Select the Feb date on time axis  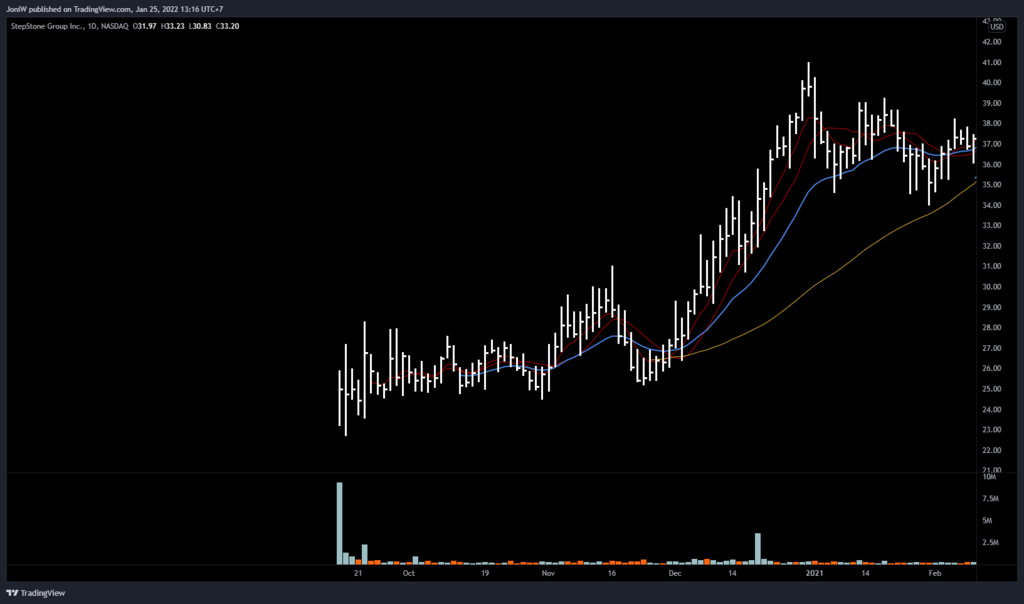(934, 574)
